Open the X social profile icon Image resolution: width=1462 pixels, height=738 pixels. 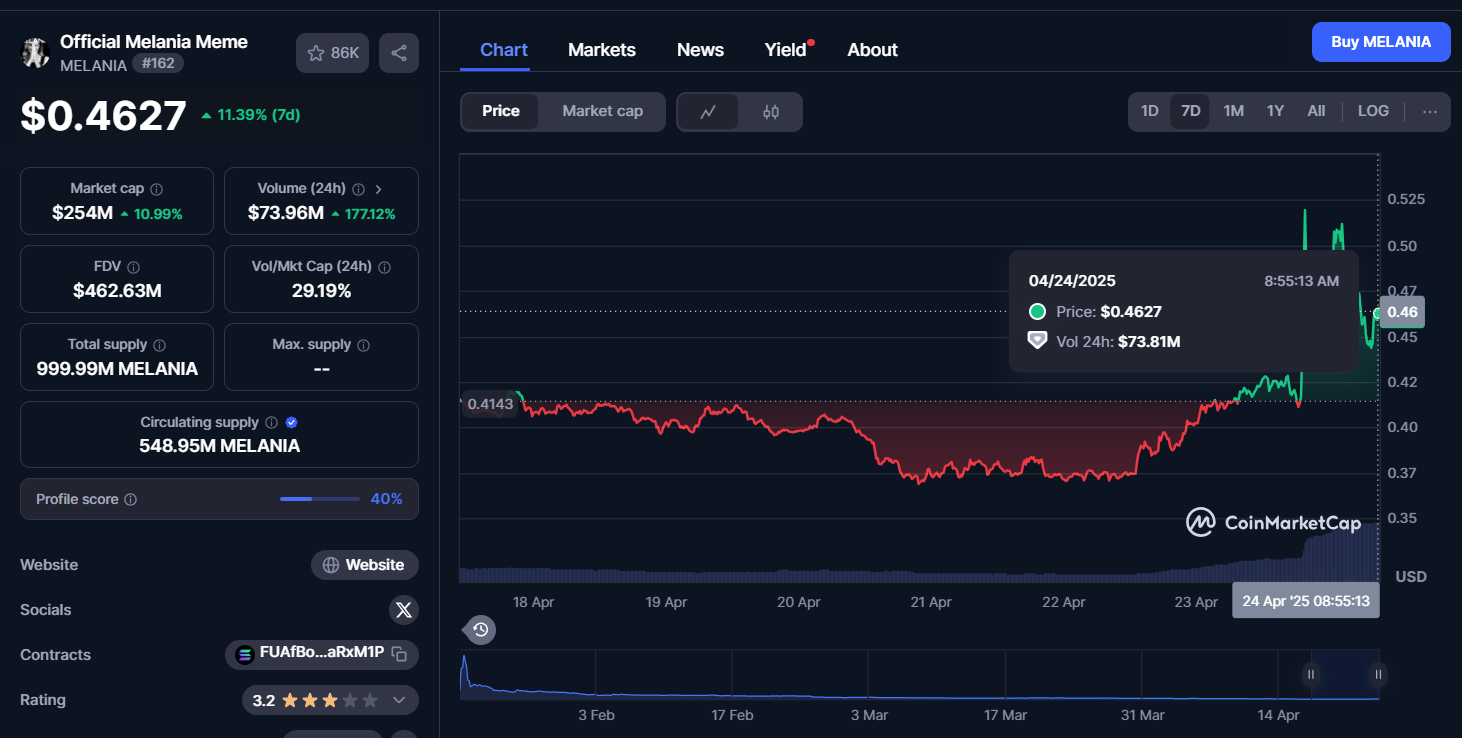click(x=403, y=610)
